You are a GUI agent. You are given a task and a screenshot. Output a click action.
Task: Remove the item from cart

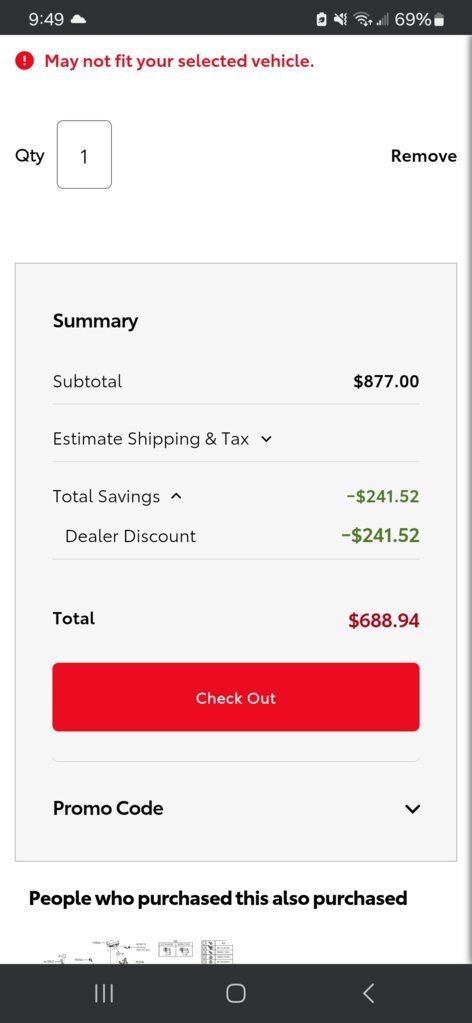424,156
